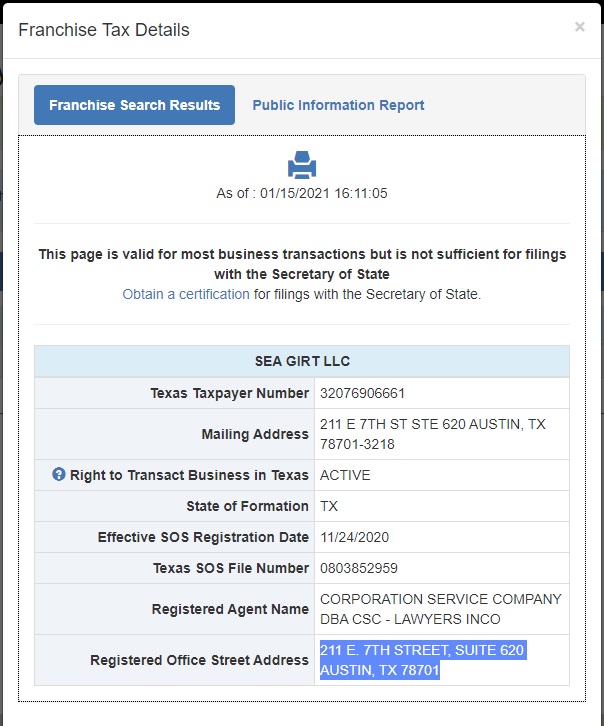Click the Texas Taxpayer Number label
The width and height of the screenshot is (604, 726).
point(229,393)
